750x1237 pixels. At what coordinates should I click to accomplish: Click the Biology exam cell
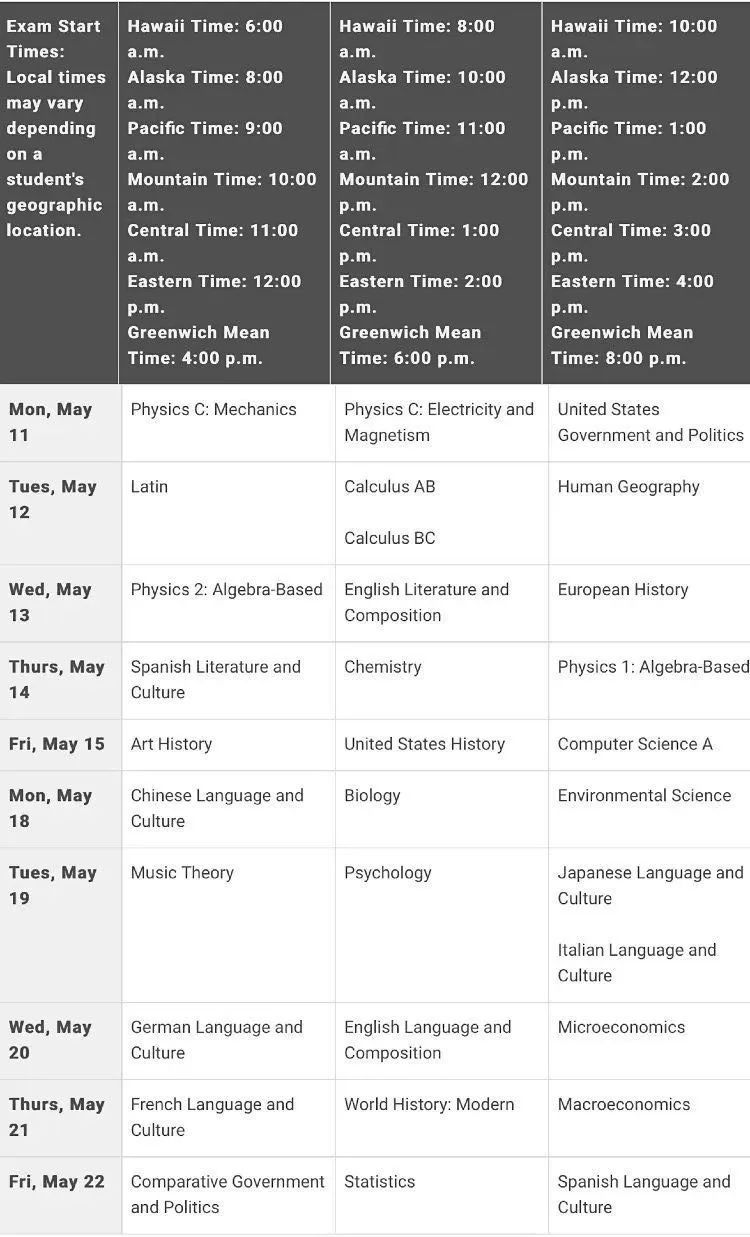click(x=372, y=796)
